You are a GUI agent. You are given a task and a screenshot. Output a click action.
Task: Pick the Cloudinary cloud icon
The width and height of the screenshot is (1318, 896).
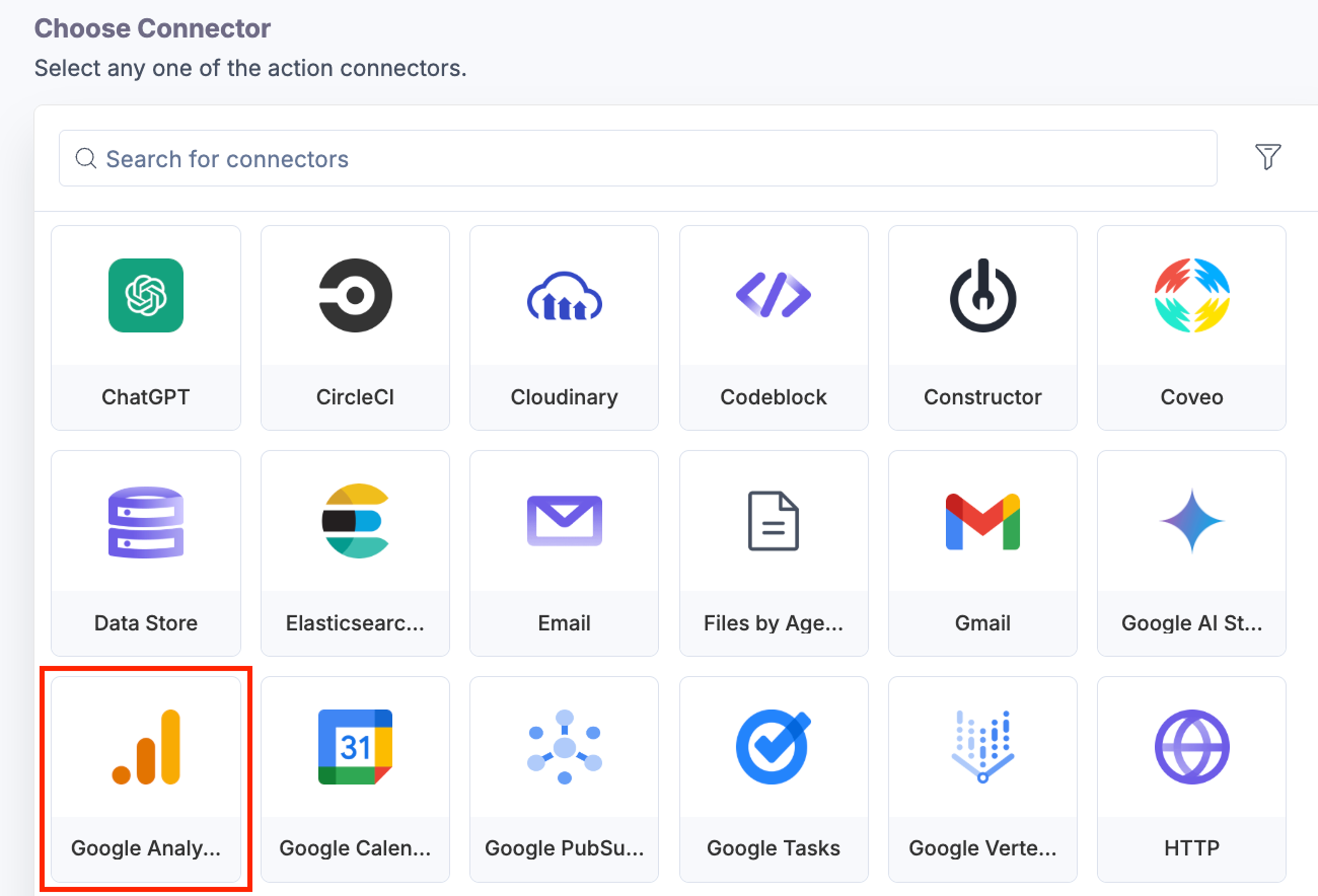pos(564,296)
